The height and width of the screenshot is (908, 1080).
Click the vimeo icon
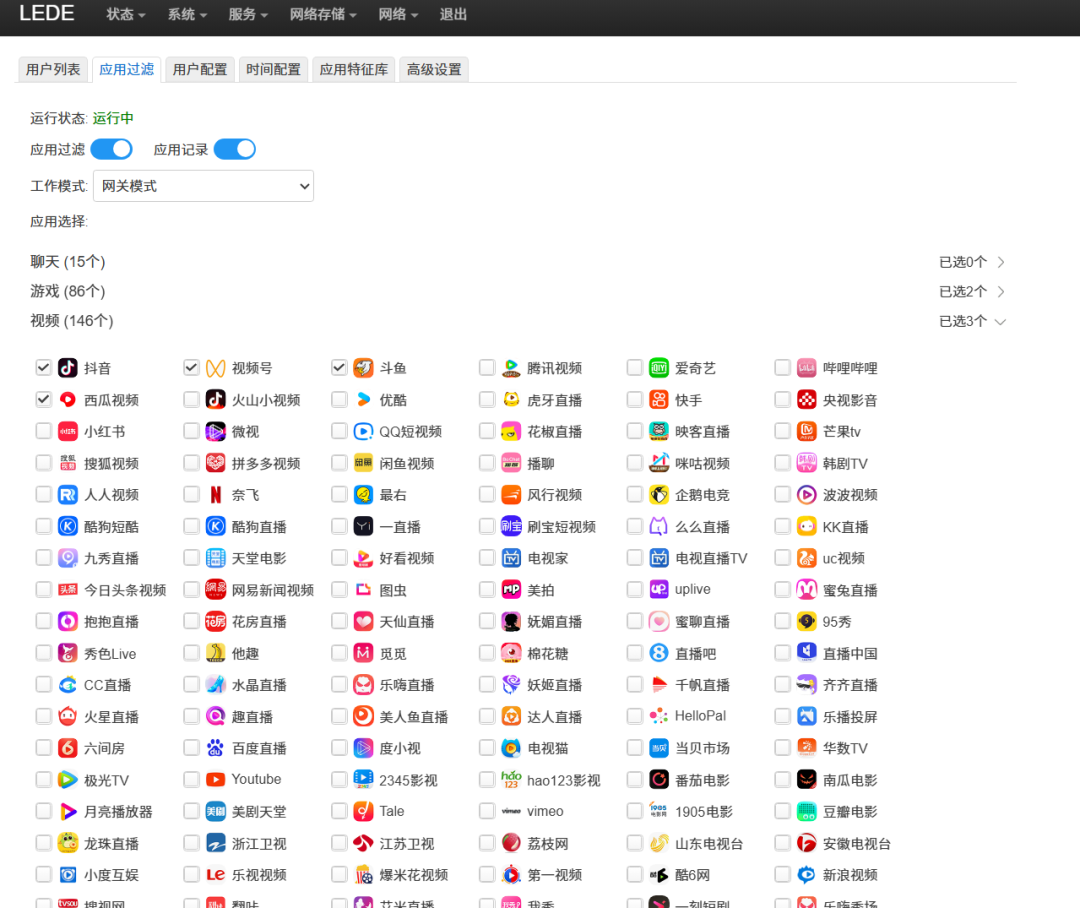[511, 811]
